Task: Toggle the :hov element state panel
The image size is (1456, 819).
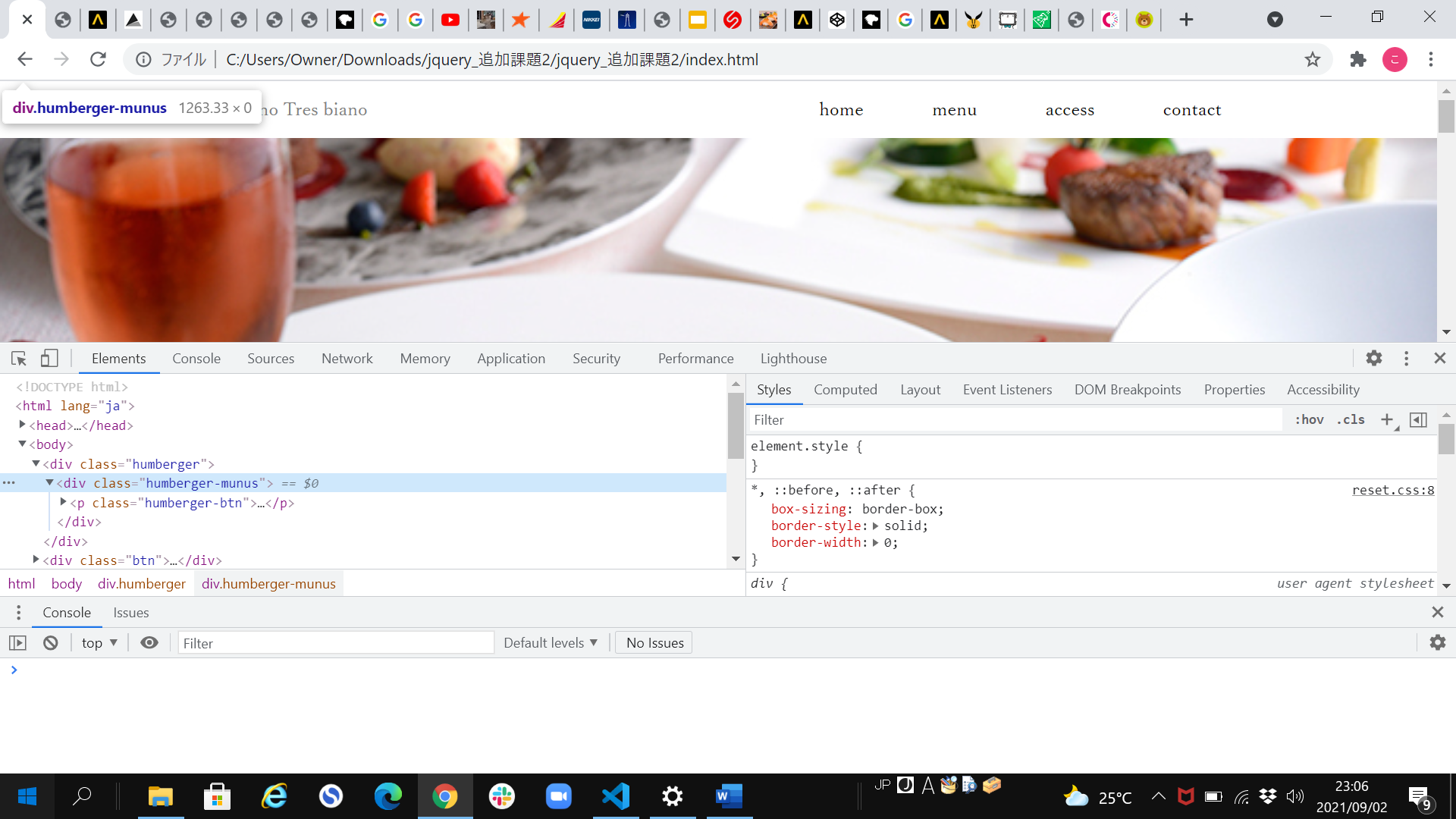Action: 1310,420
